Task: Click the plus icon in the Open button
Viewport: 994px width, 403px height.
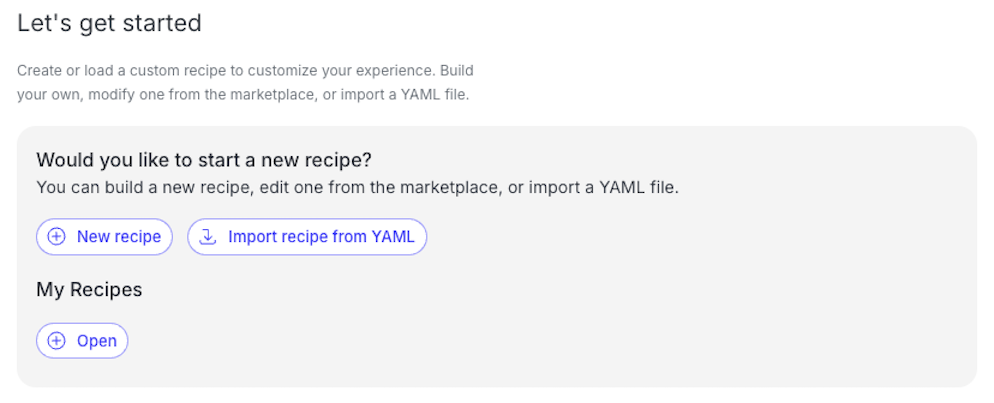Action: 57,341
